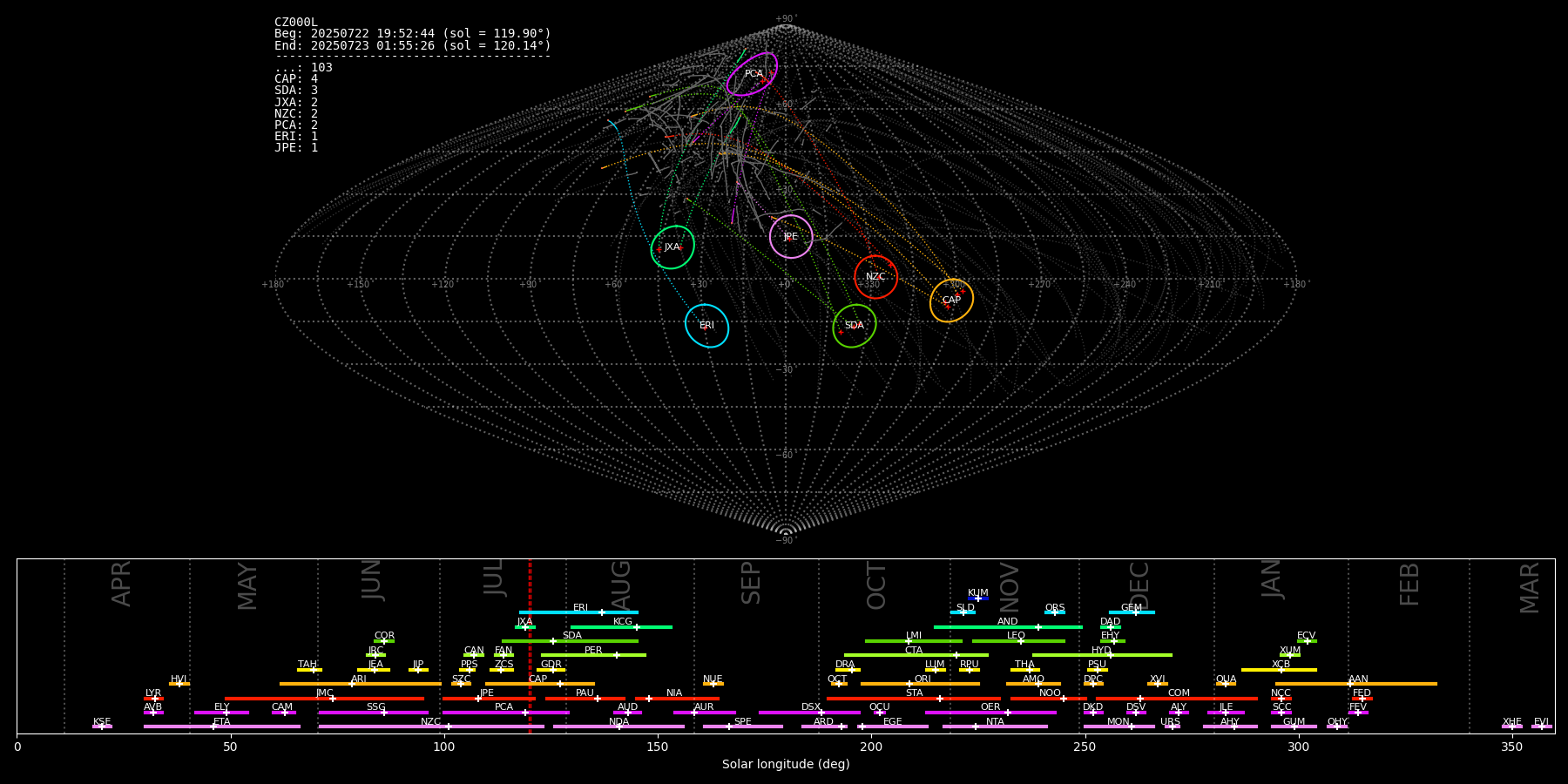Click the KCG shower bar in timeline
Viewport: 1568px width, 784px height.
click(x=621, y=627)
